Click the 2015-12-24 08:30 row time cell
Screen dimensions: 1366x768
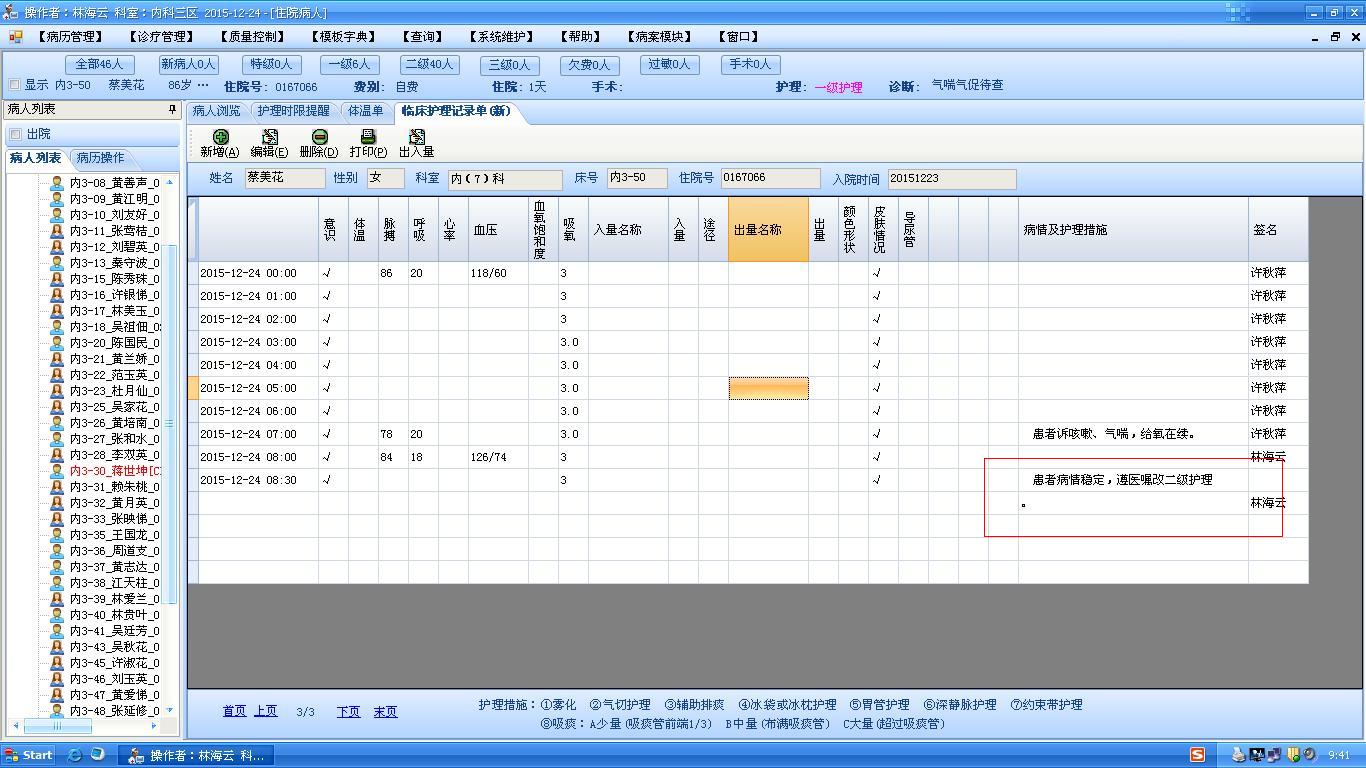257,480
